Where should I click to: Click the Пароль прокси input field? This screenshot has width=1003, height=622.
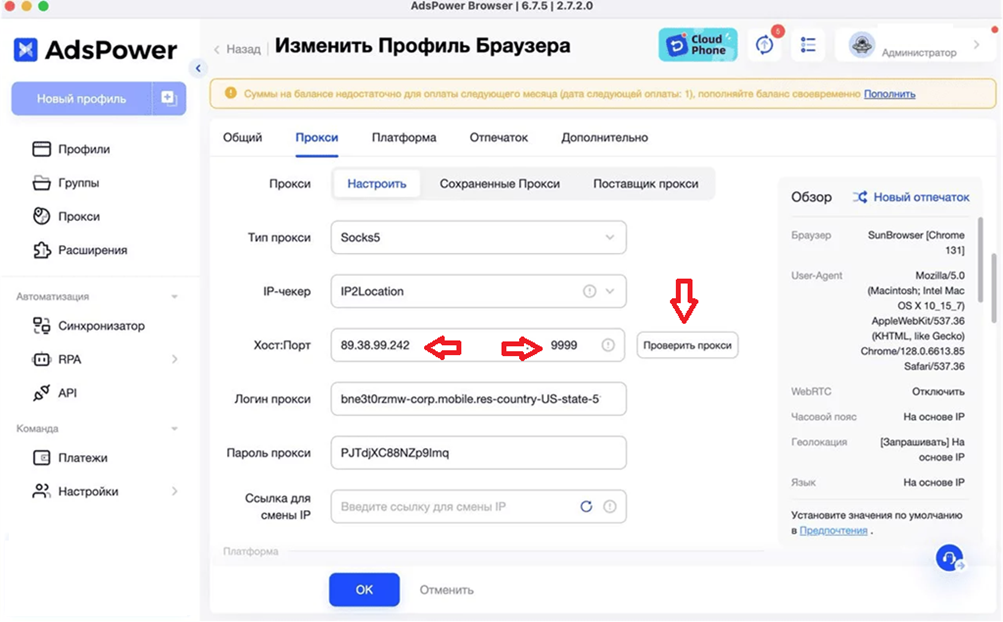click(x=478, y=452)
